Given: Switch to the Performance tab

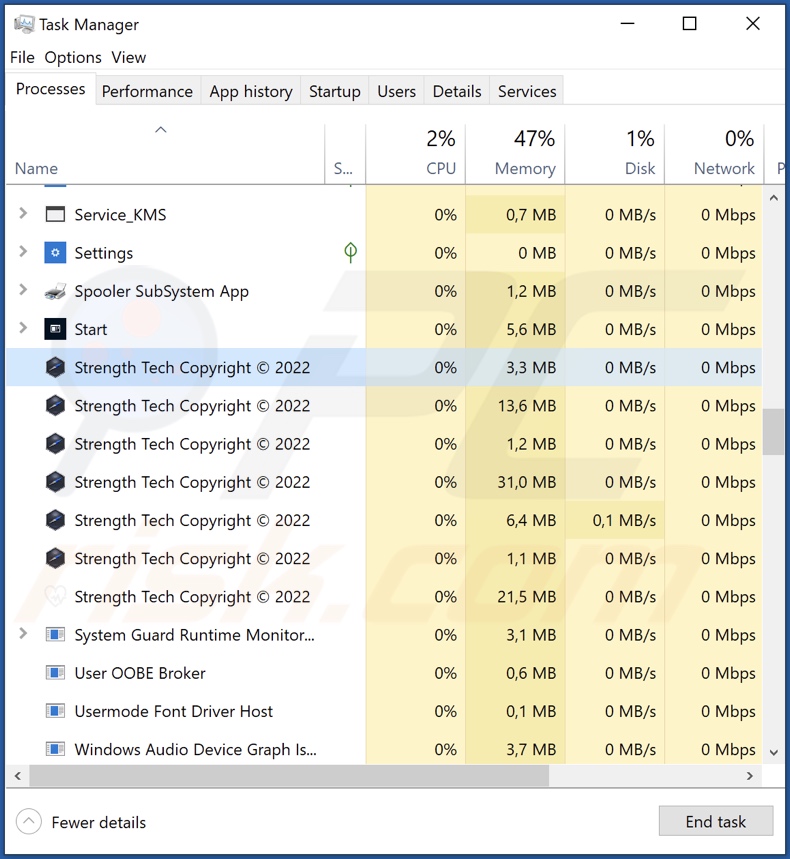Looking at the screenshot, I should click(x=147, y=91).
